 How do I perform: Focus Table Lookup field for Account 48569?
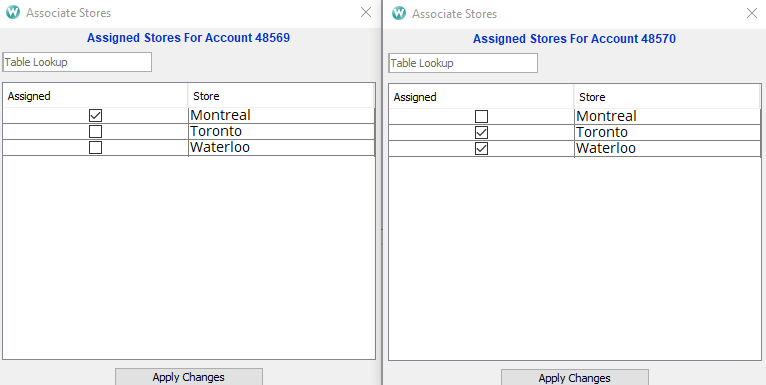coord(77,62)
